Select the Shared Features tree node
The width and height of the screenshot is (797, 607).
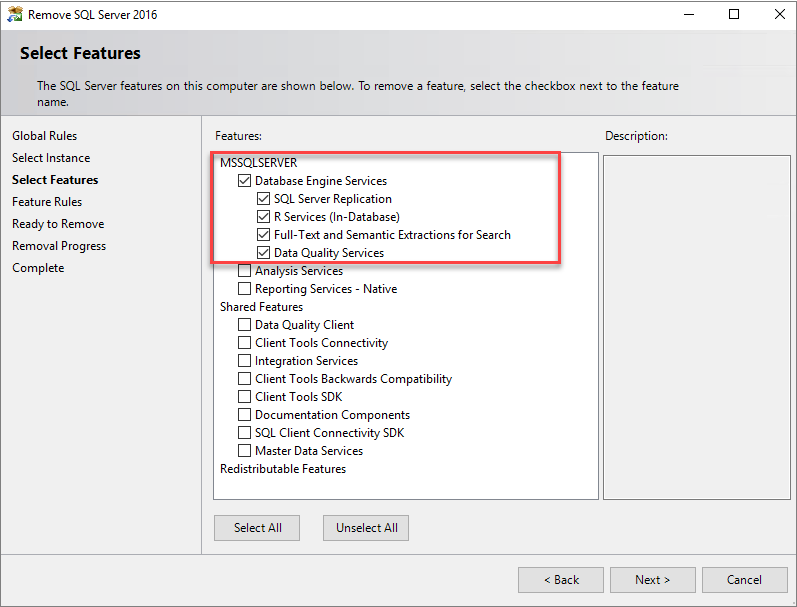(261, 307)
